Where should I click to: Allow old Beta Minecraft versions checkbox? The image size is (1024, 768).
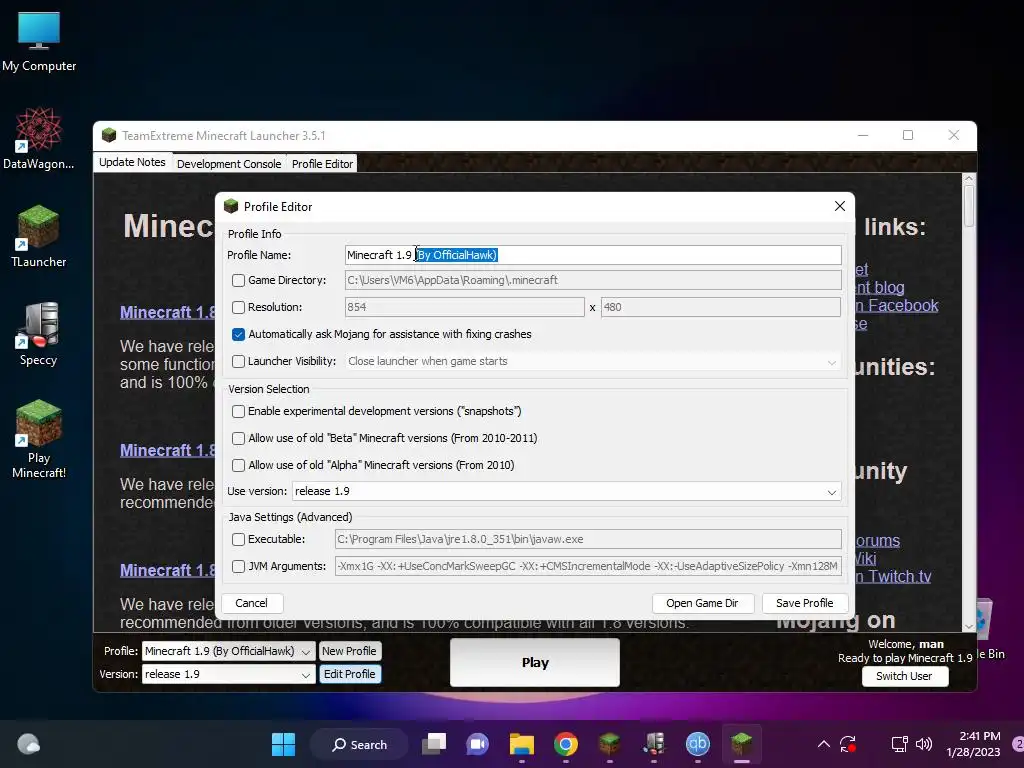click(x=238, y=438)
